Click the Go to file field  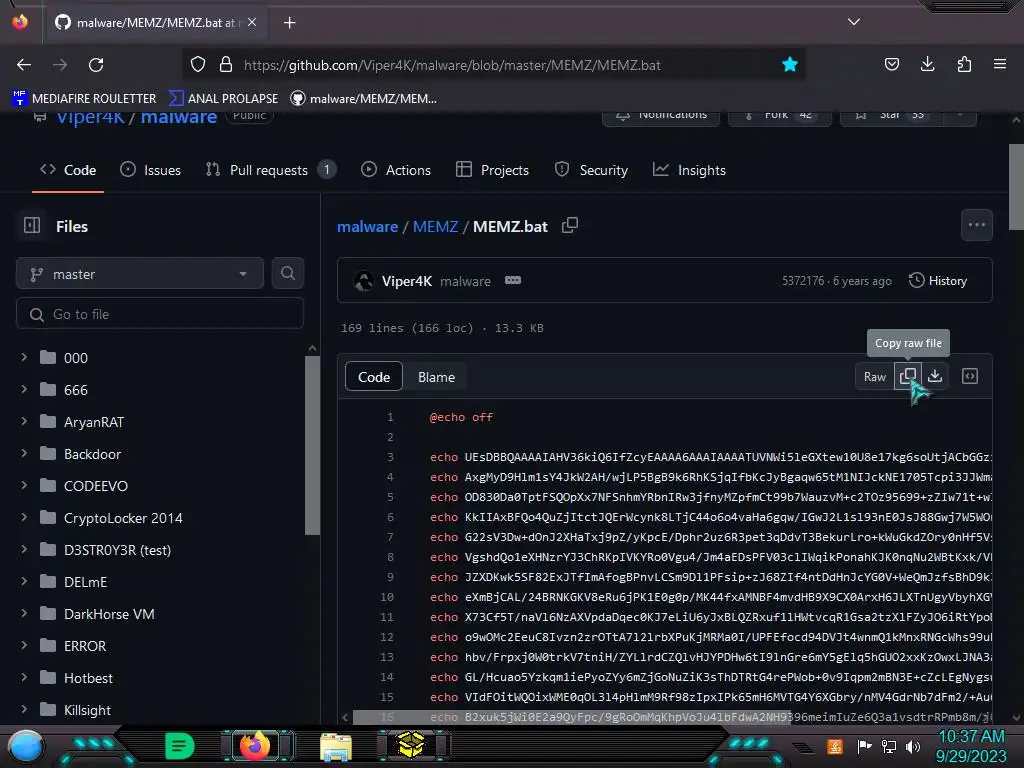(x=160, y=314)
